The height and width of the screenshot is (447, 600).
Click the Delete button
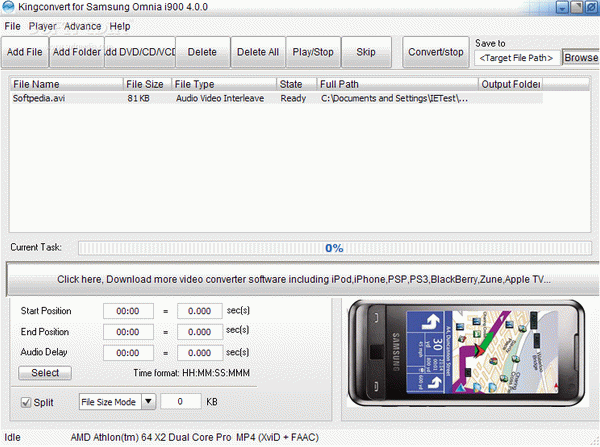coord(202,52)
